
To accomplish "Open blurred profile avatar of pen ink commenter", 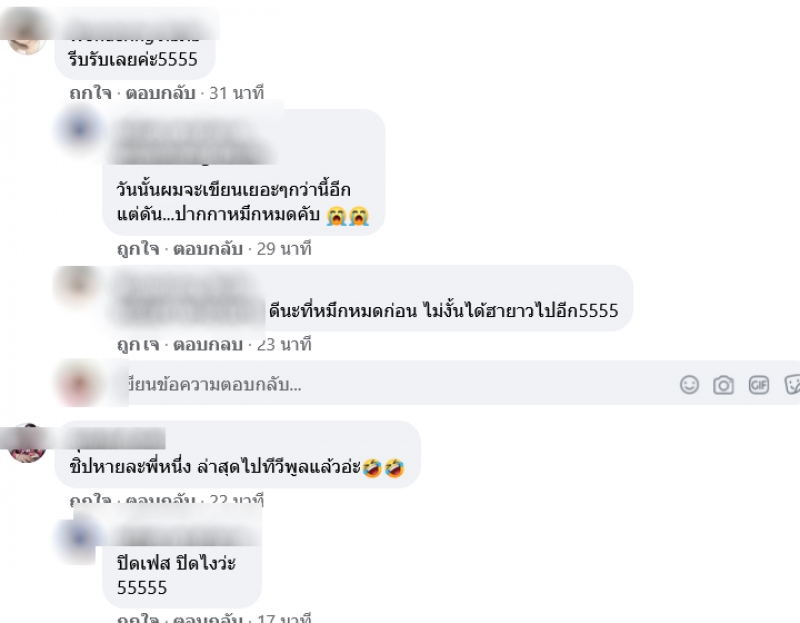I will (x=80, y=130).
